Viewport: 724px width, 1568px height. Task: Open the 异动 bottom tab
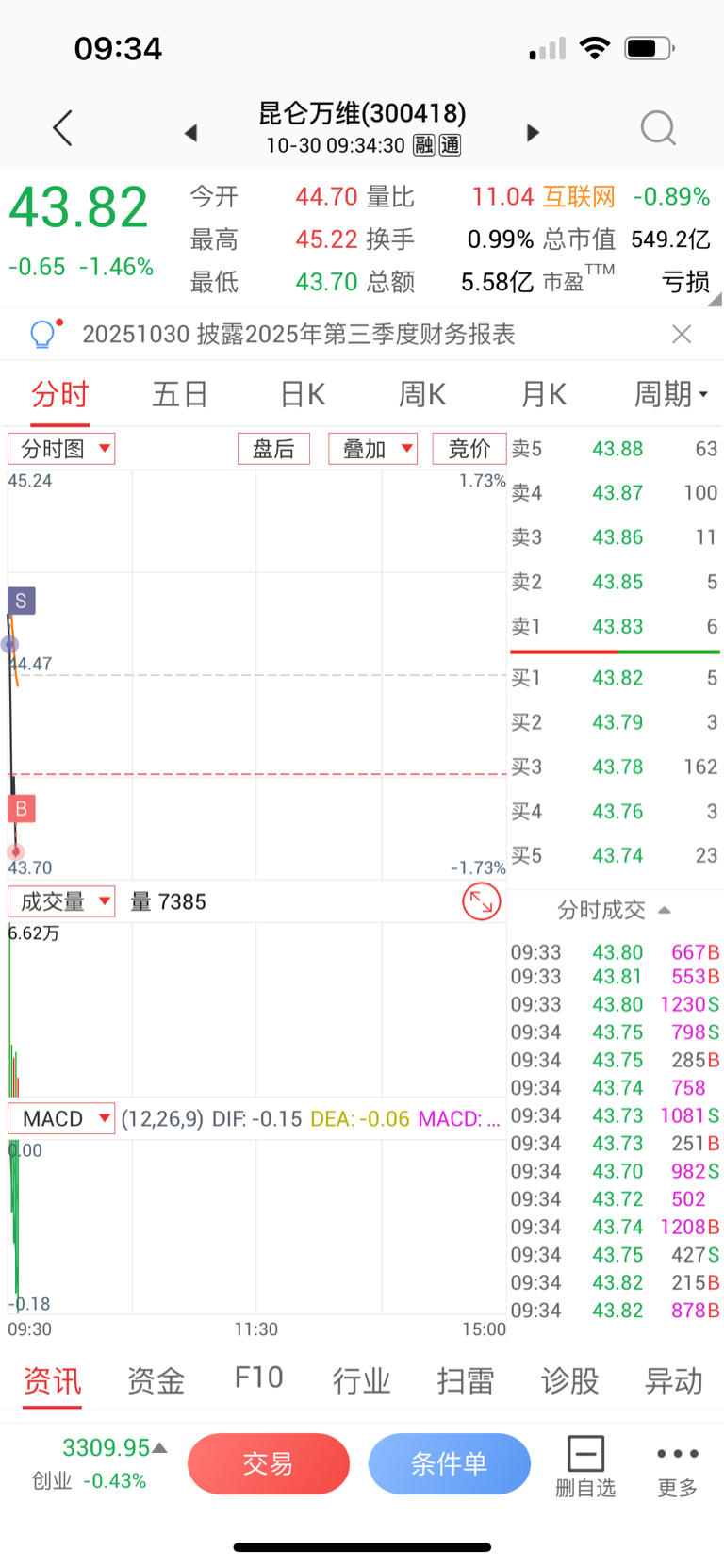(x=673, y=1381)
